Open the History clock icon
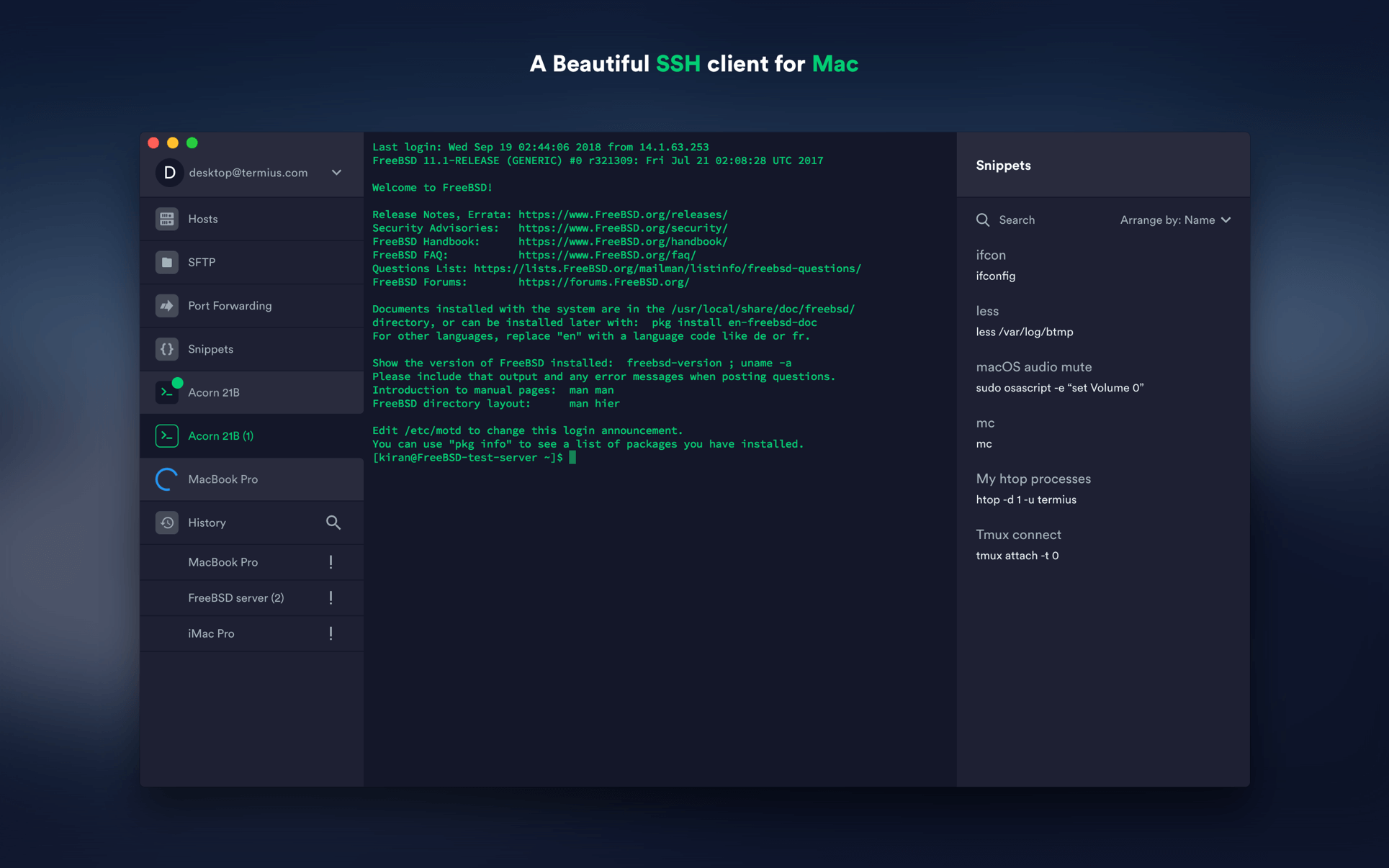The image size is (1389, 868). coord(166,522)
